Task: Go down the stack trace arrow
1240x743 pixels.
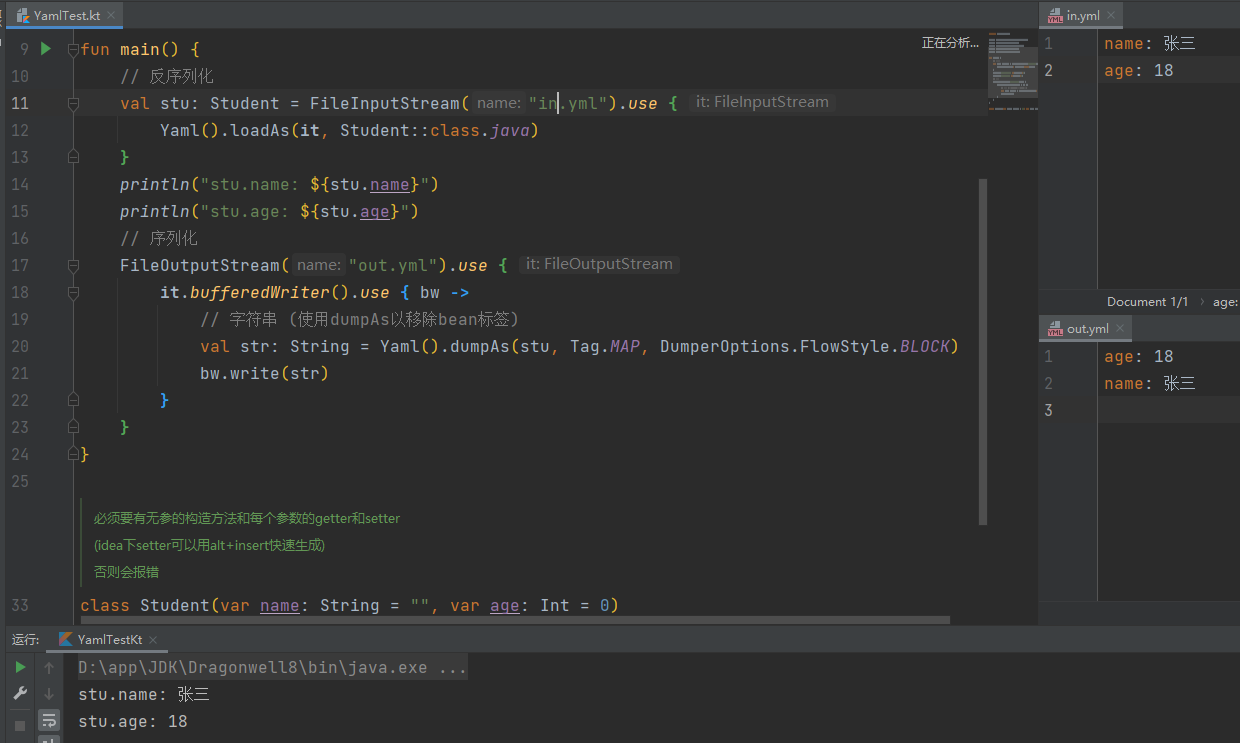Action: (x=49, y=693)
